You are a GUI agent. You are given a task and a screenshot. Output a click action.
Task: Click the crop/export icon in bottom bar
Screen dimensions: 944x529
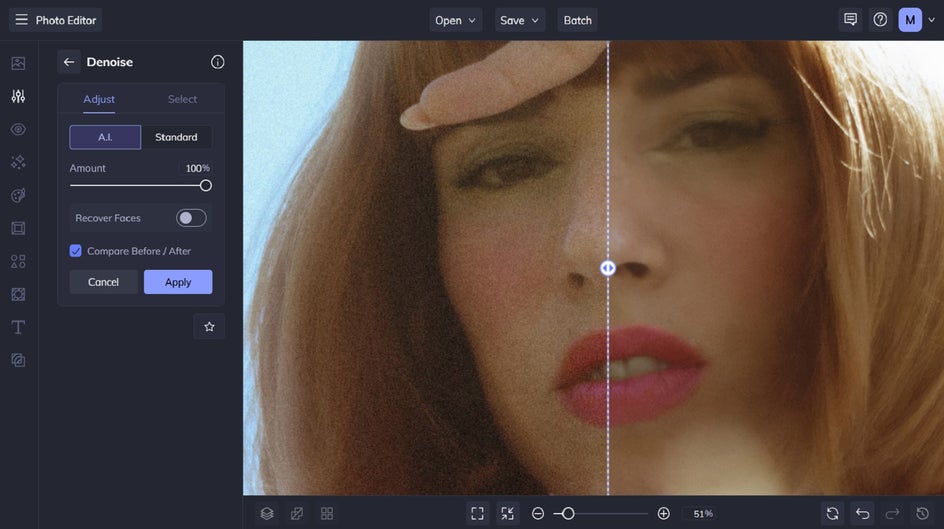pyautogui.click(x=297, y=513)
